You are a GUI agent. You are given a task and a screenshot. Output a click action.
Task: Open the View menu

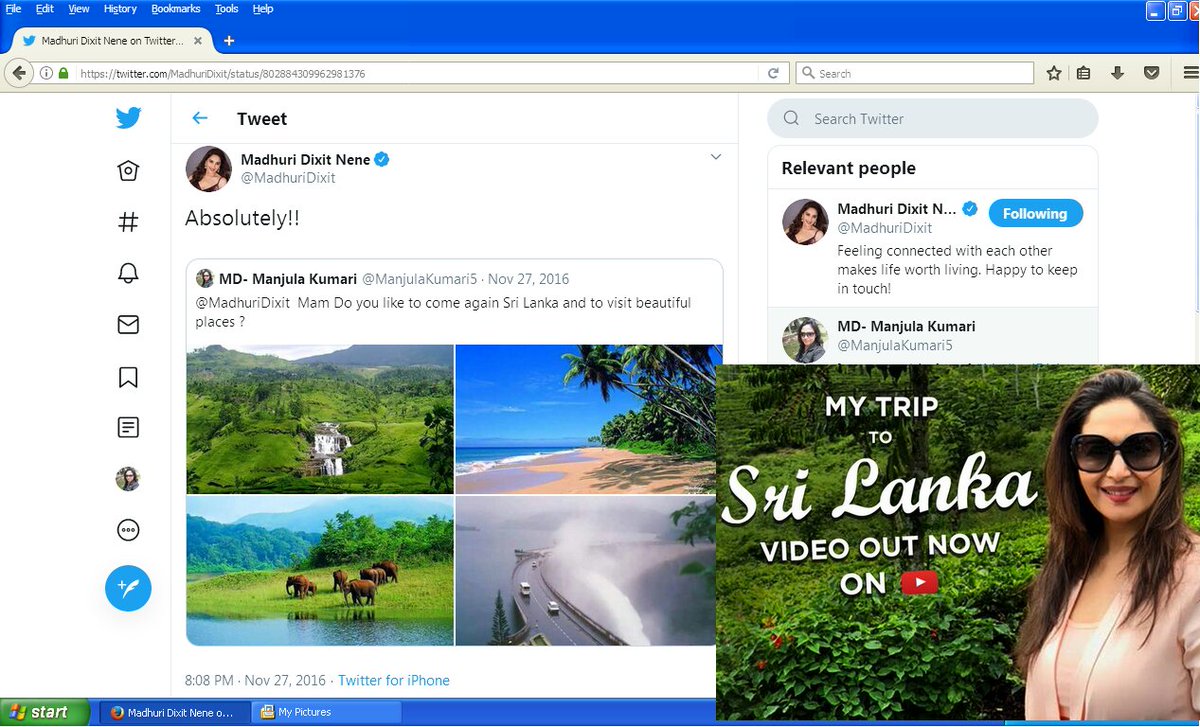click(x=79, y=8)
